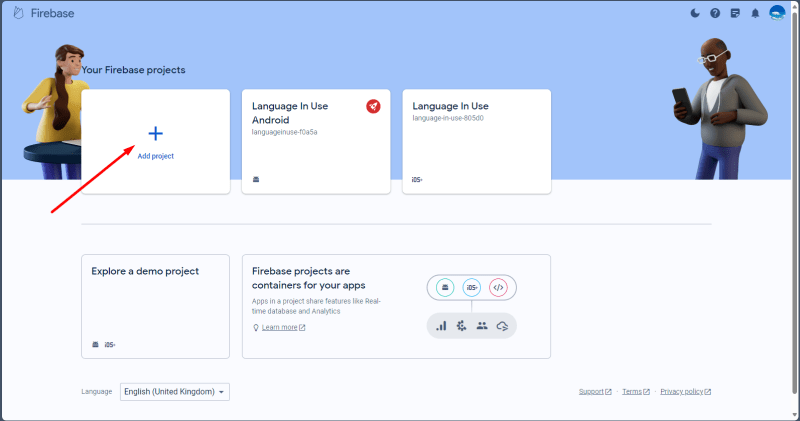Image resolution: width=800 pixels, height=421 pixels.
Task: Click iOS icon in Language In Use card
Action: pos(417,180)
